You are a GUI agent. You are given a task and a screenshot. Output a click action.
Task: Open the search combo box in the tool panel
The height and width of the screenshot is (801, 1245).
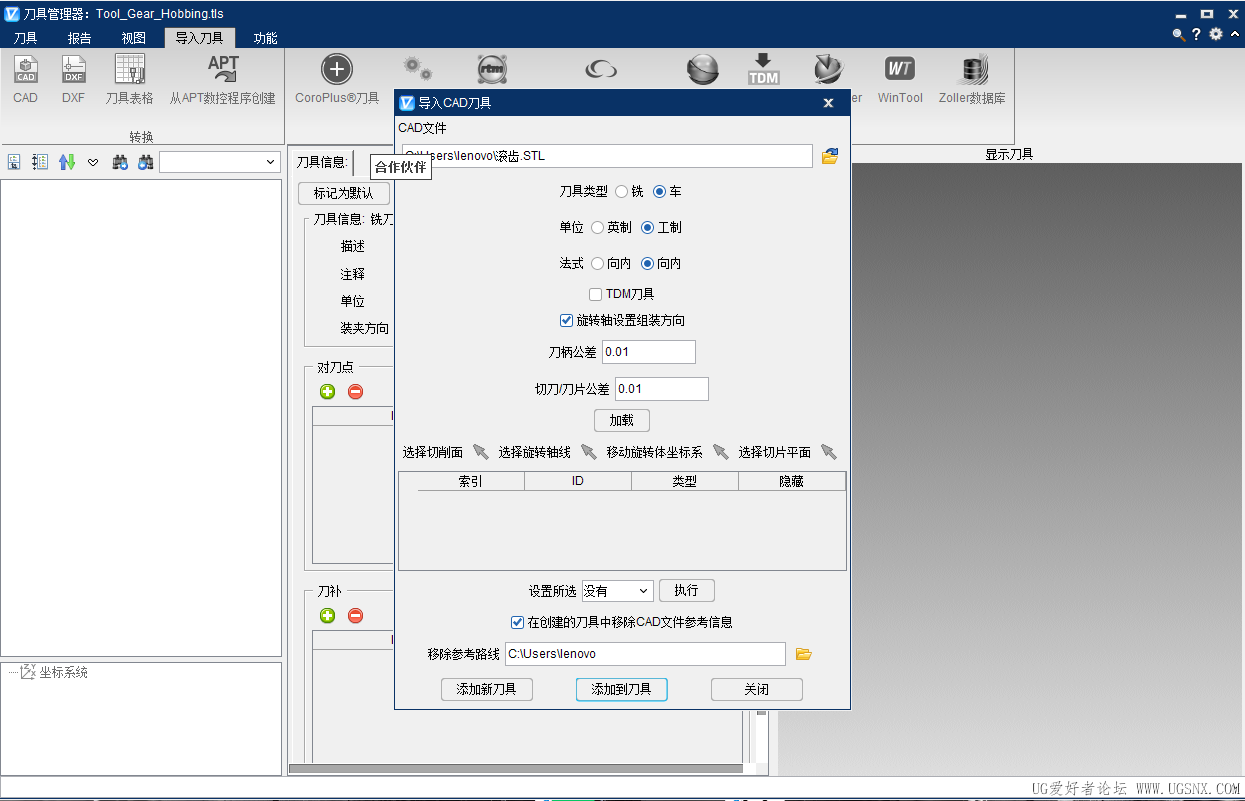click(219, 162)
